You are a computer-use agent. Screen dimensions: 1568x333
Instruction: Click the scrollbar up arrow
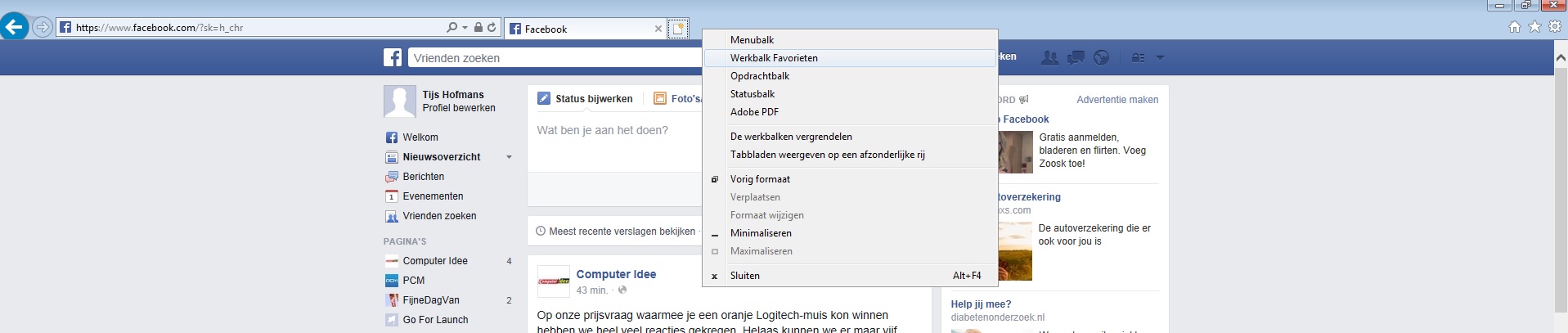pos(1561,57)
